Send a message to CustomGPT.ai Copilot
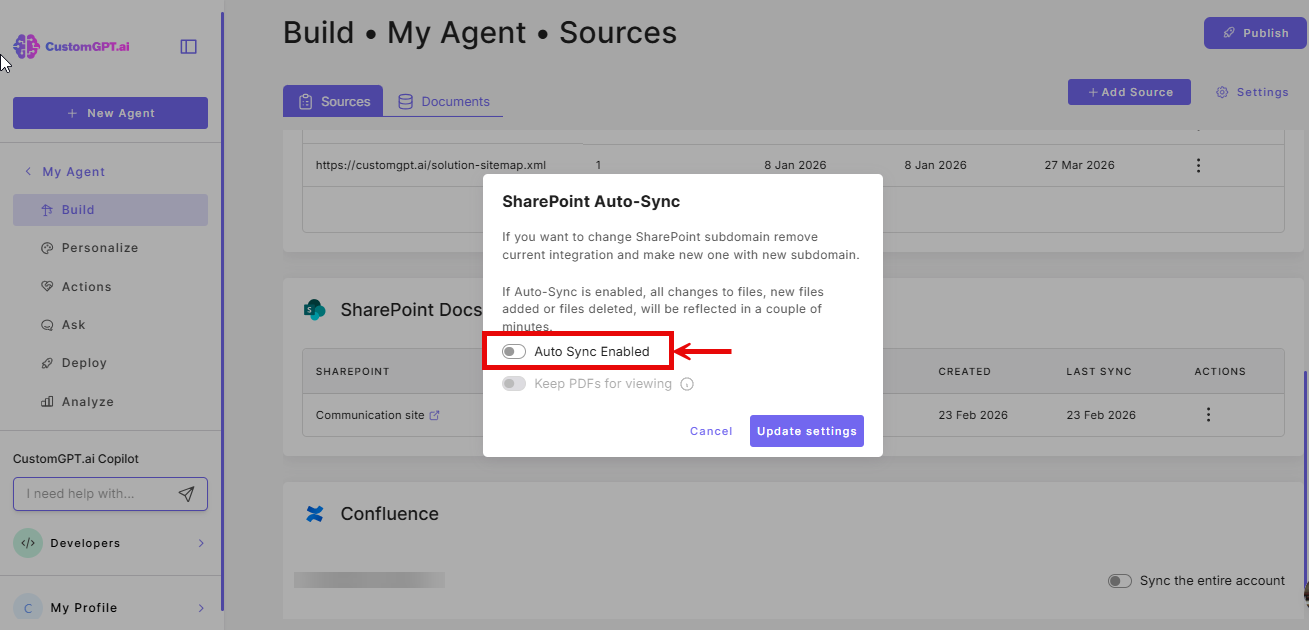This screenshot has width=1309, height=630. click(x=187, y=493)
